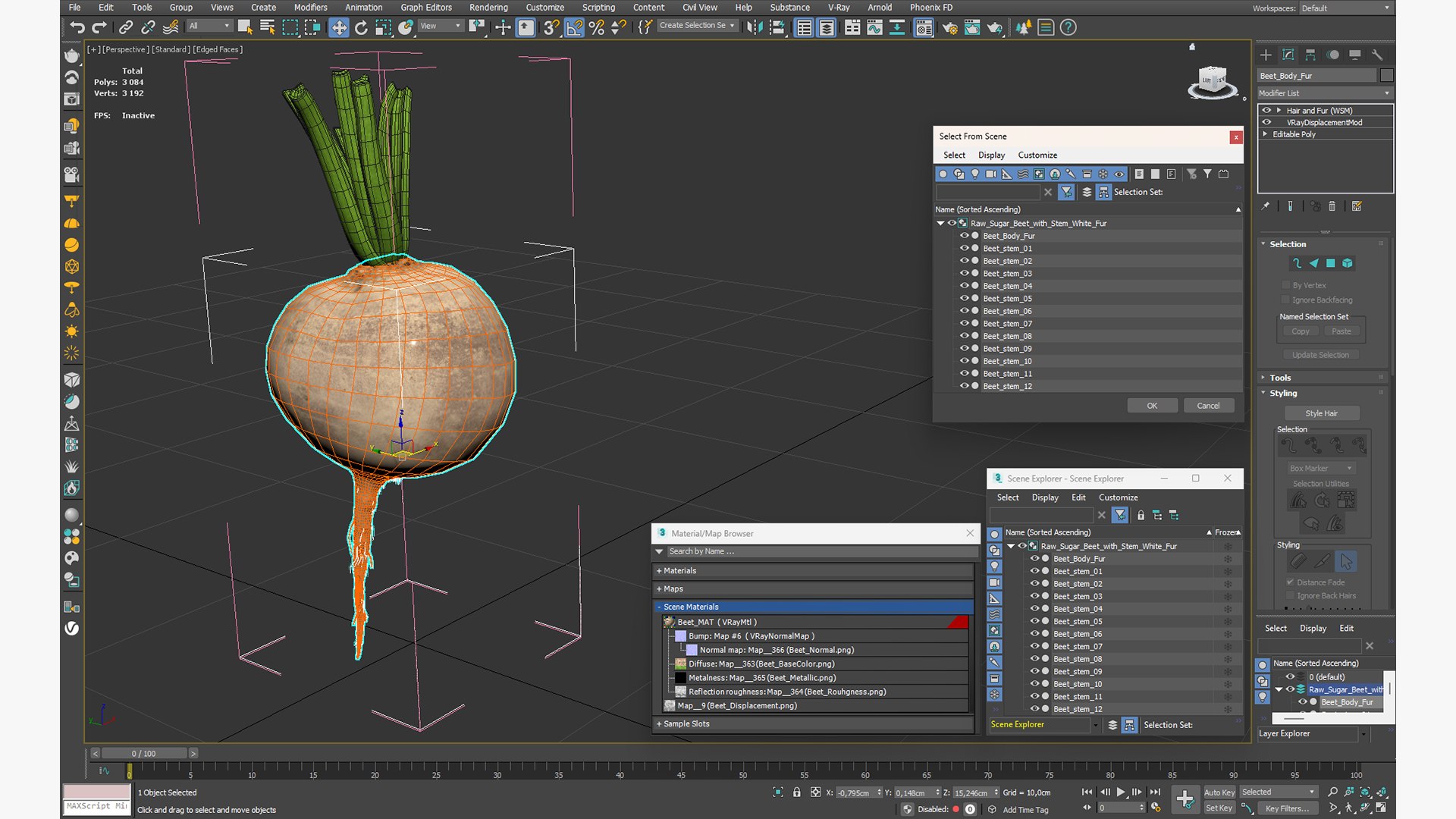Open the Material Editor icon
Screen dimensions: 1456x819
pyautogui.click(x=924, y=28)
